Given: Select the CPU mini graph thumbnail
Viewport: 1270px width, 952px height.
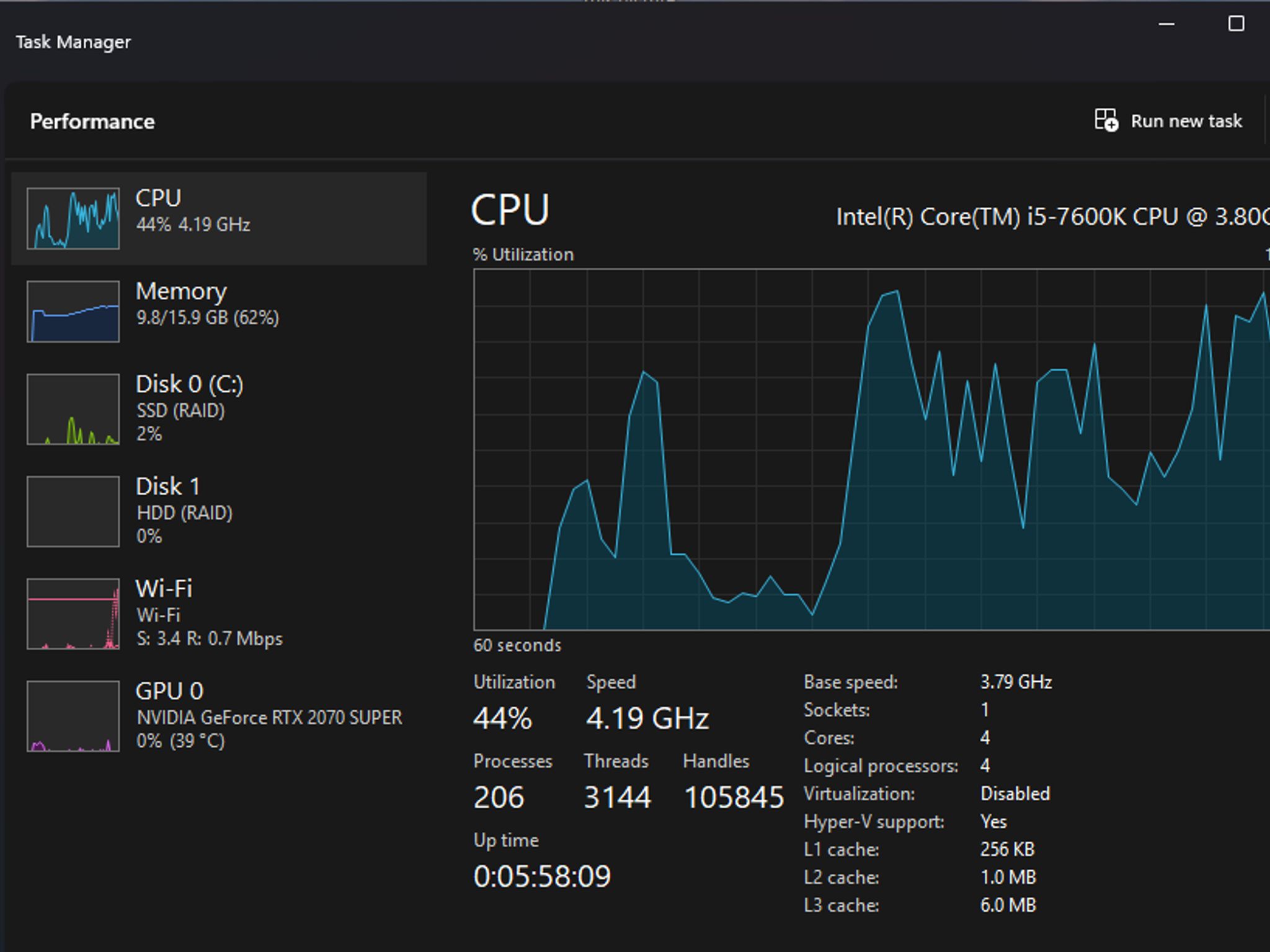Looking at the screenshot, I should [x=73, y=218].
